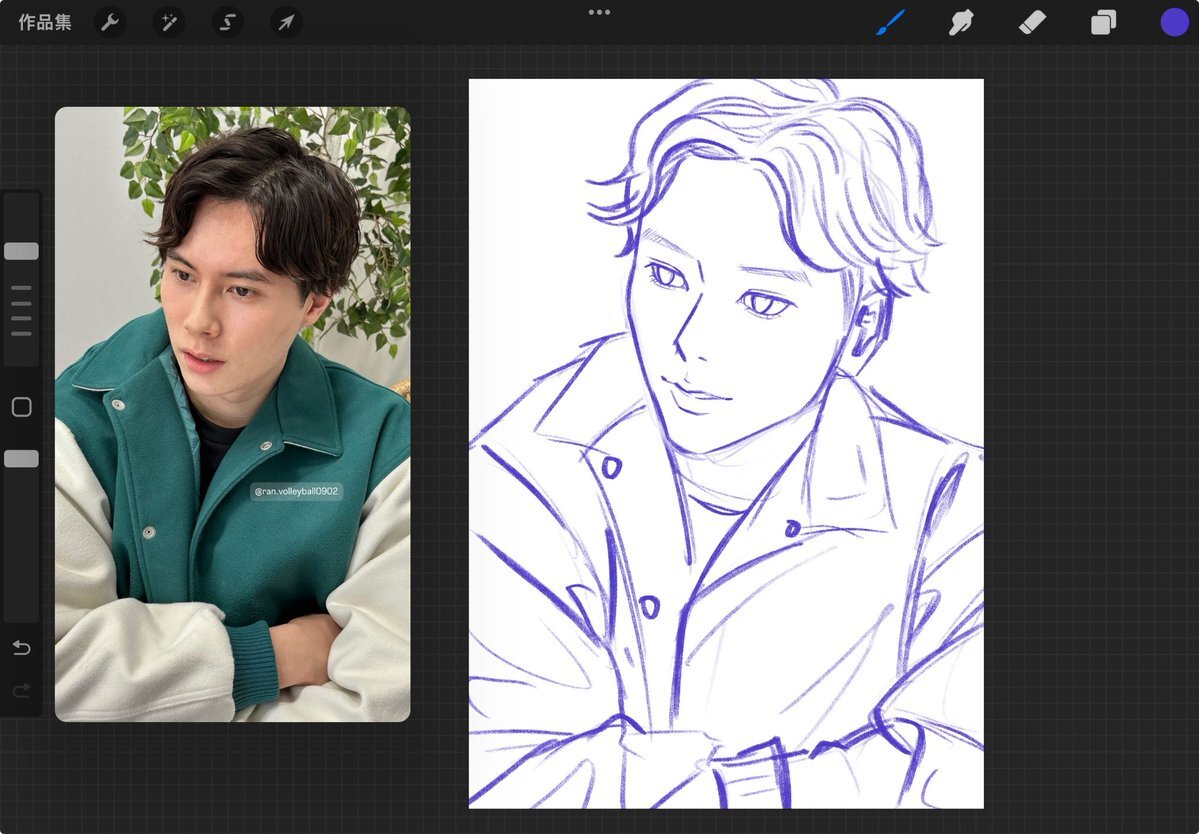This screenshot has height=834, width=1199.
Task: Open the Actions wrench menu
Action: (110, 22)
